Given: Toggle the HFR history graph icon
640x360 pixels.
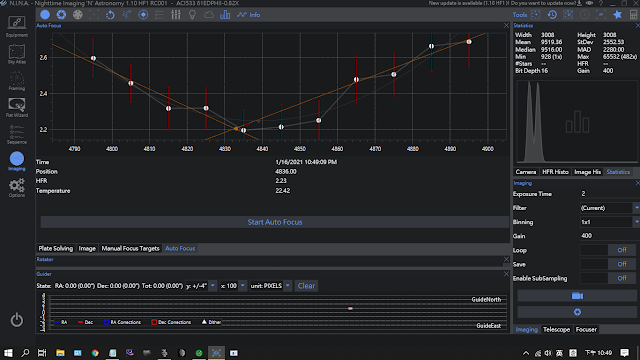Looking at the screenshot, I should [242, 15].
